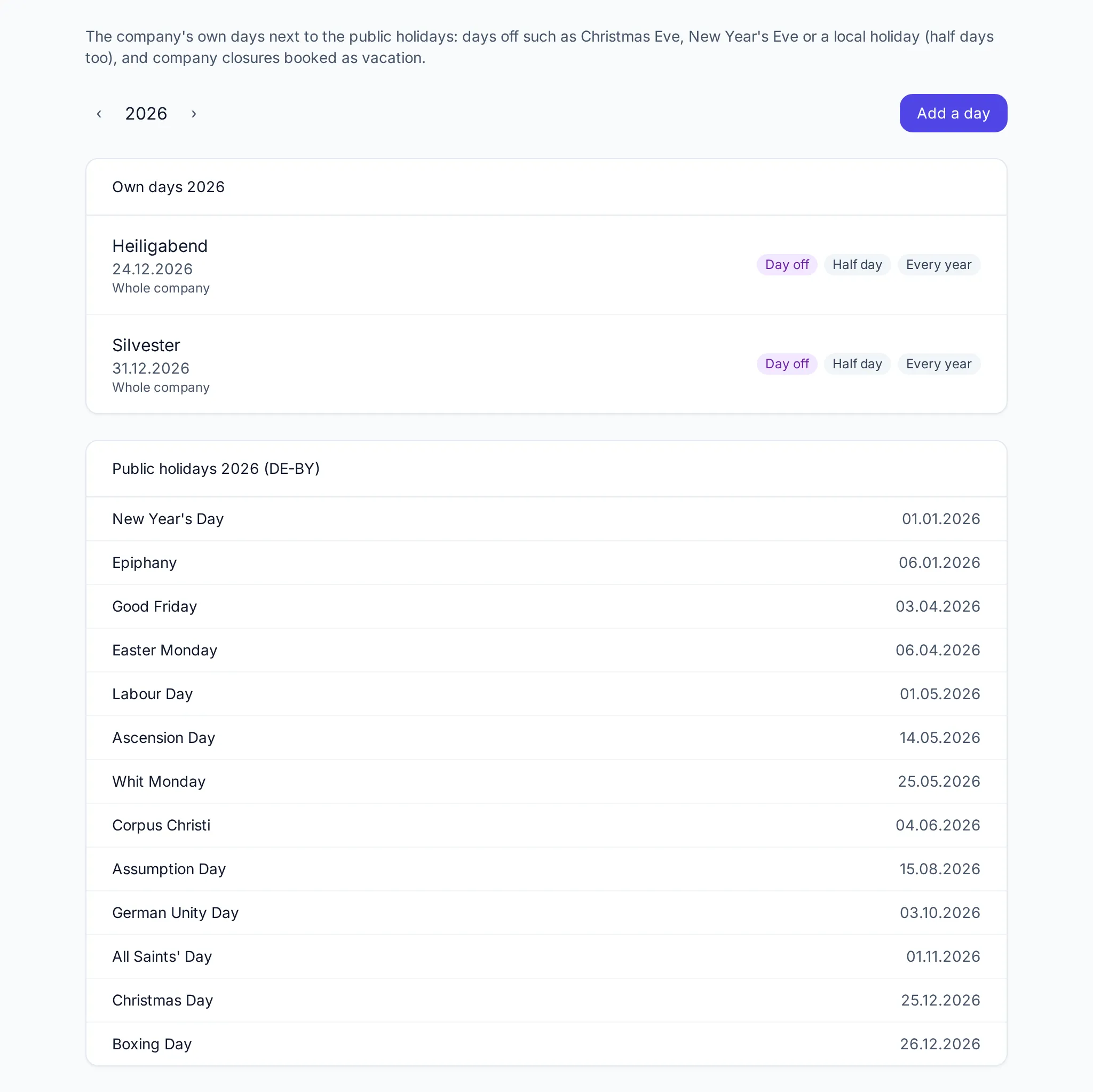Click the date 26.12.2026

[x=940, y=1044]
